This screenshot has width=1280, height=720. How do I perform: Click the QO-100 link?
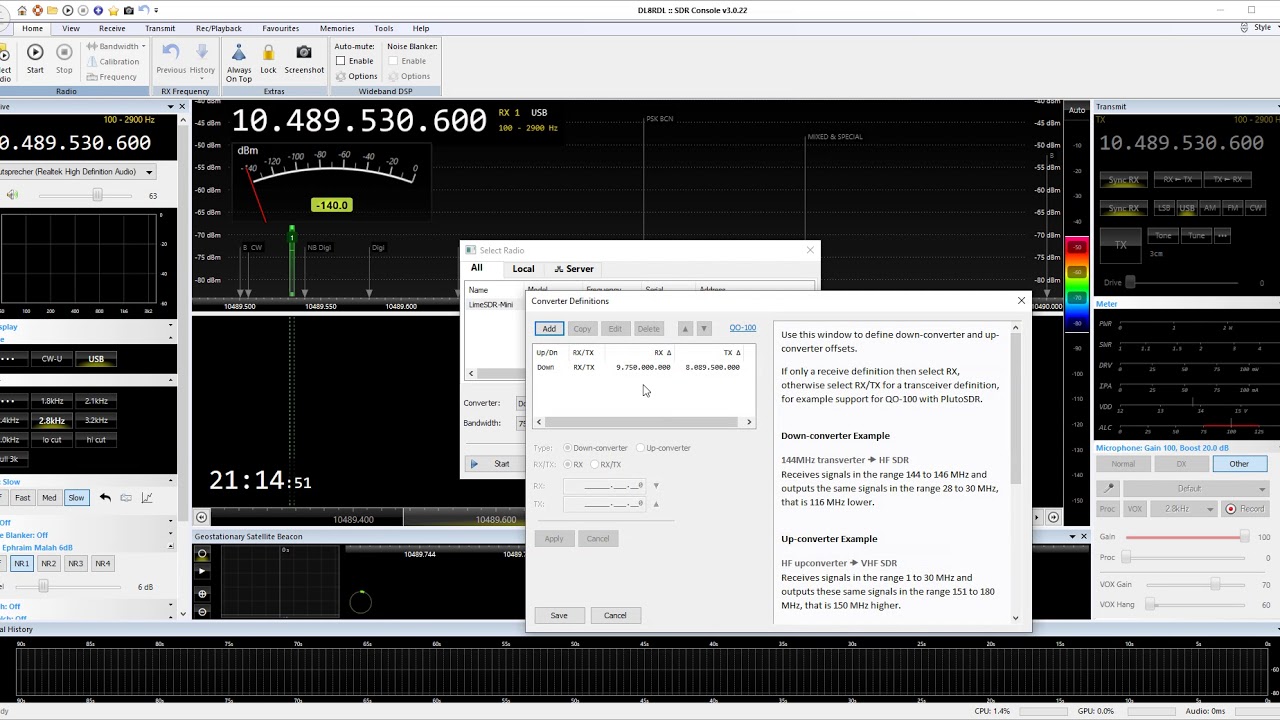click(742, 328)
